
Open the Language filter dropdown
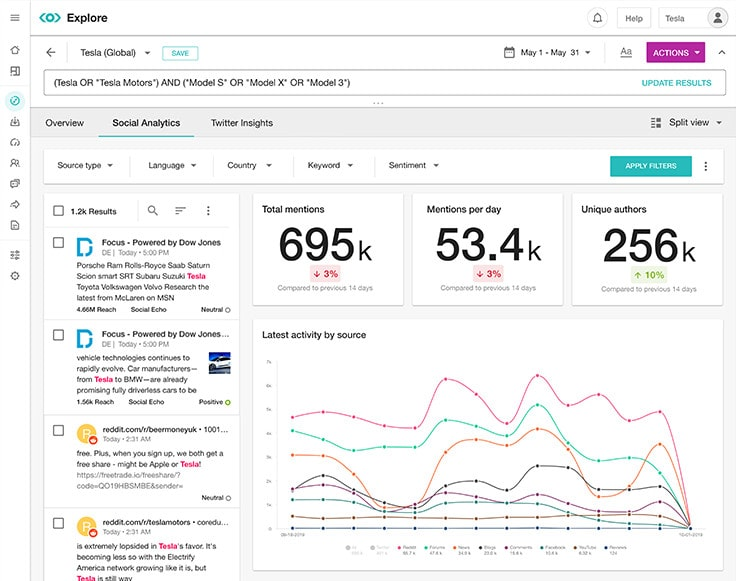tap(172, 165)
